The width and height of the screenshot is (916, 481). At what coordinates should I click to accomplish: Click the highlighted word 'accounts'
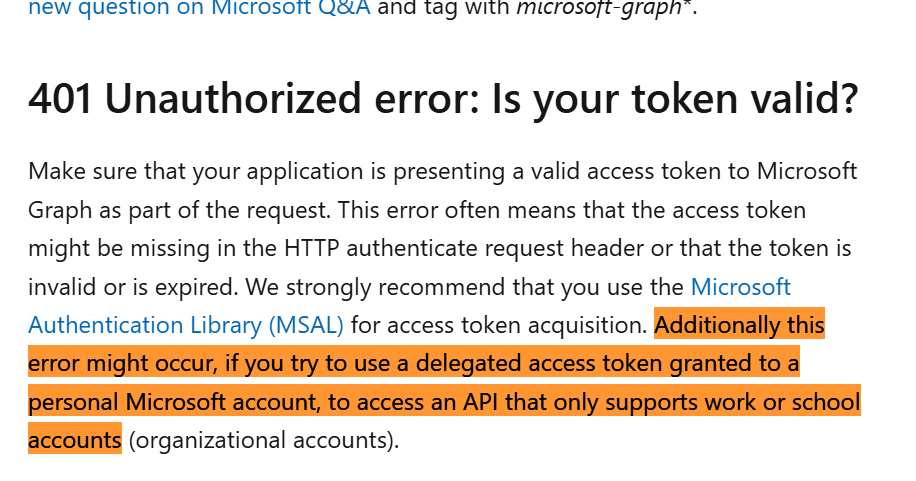[x=75, y=440]
